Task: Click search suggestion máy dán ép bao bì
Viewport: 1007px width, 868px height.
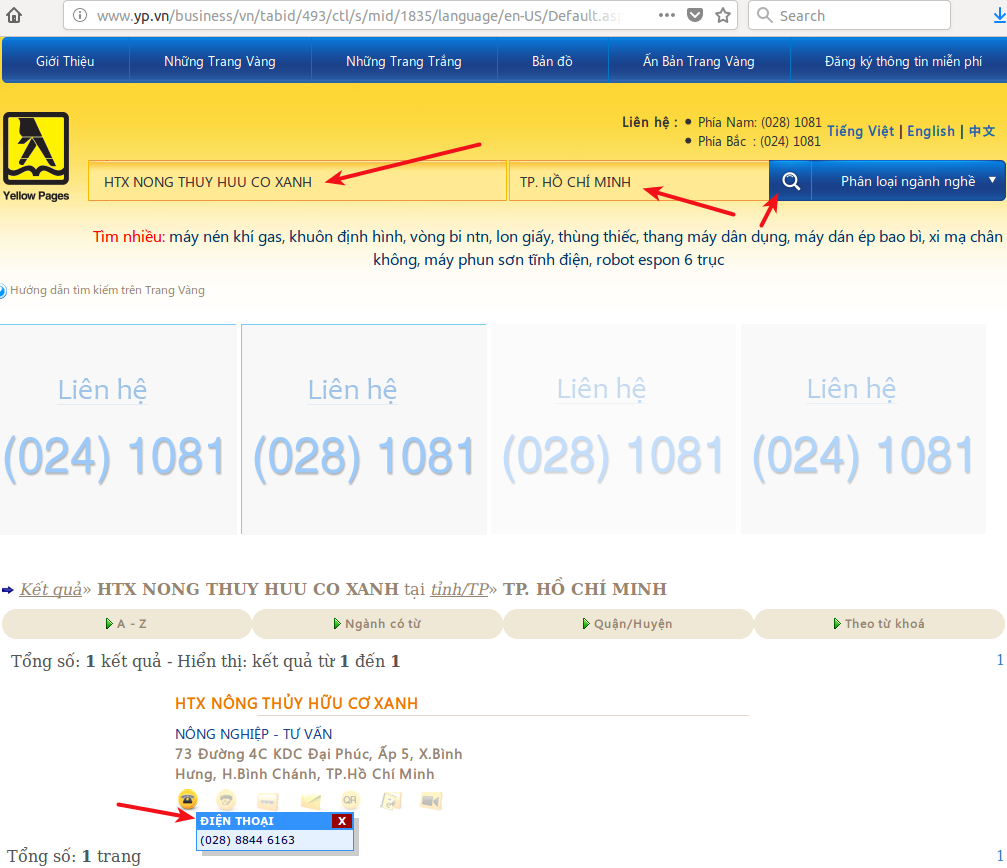Action: [859, 237]
